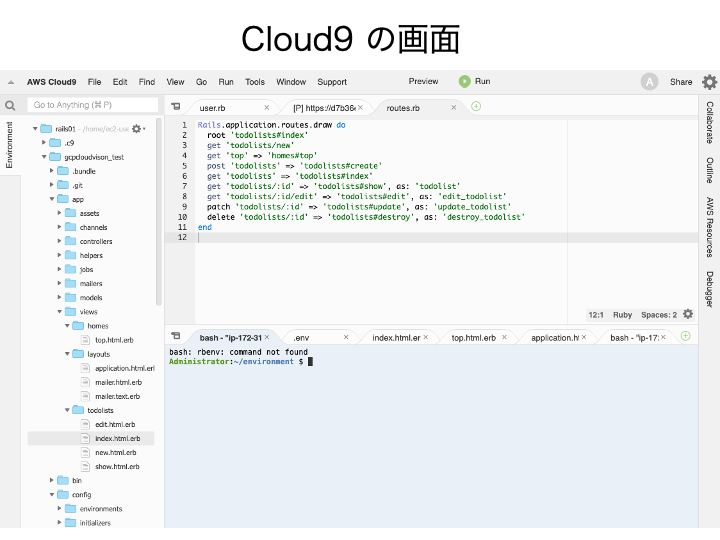Open the Window menu
The width and height of the screenshot is (720, 540).
(291, 82)
